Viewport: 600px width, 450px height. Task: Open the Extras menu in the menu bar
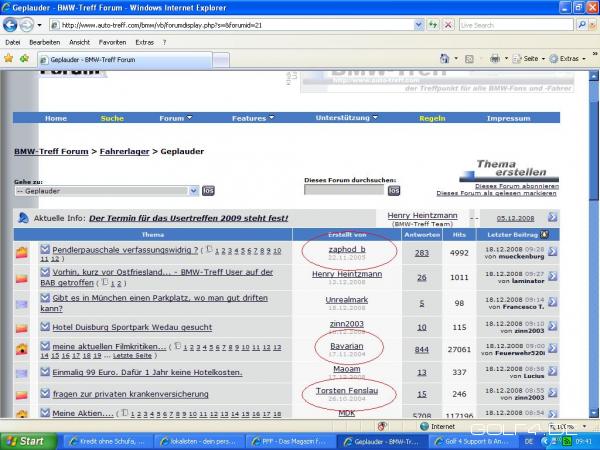tap(145, 42)
